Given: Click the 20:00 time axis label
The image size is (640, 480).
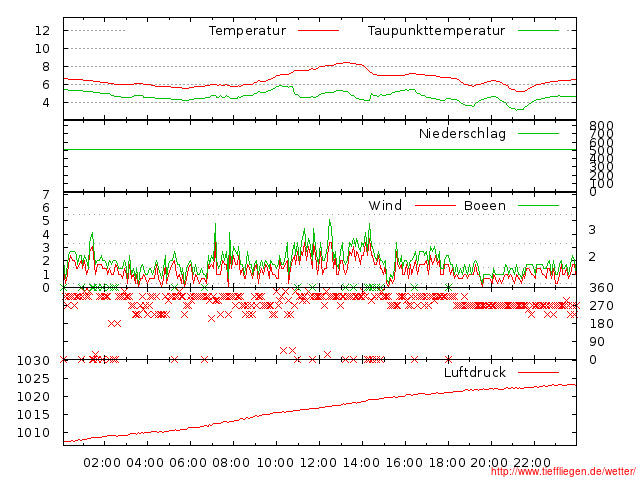Looking at the screenshot, I should click(x=489, y=463).
